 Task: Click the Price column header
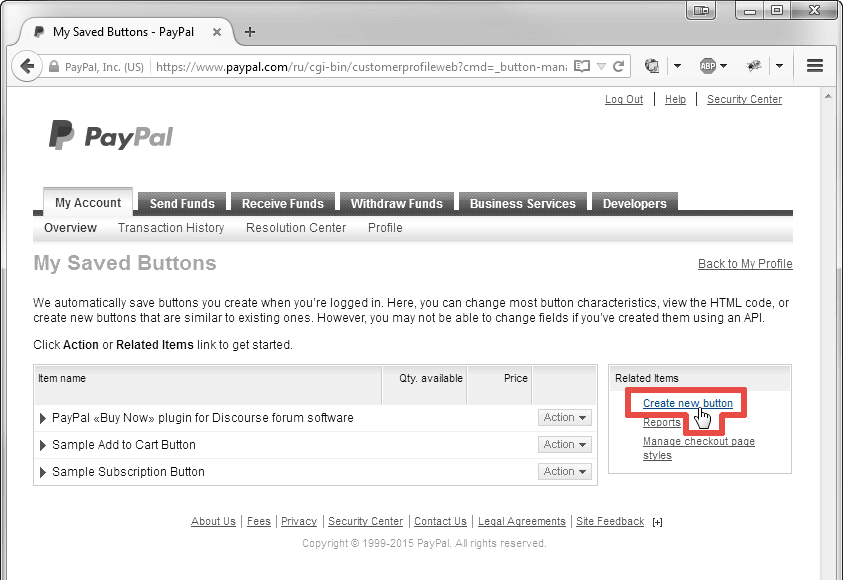(x=499, y=384)
